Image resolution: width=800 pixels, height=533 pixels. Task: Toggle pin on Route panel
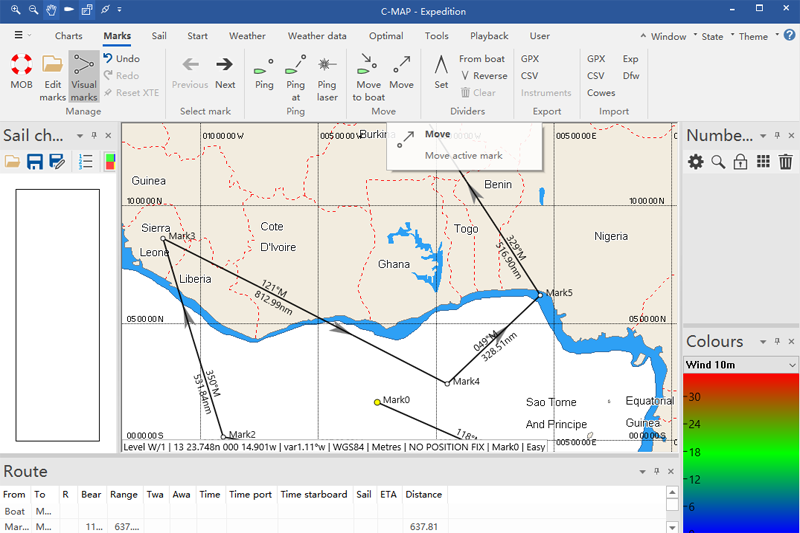point(656,471)
